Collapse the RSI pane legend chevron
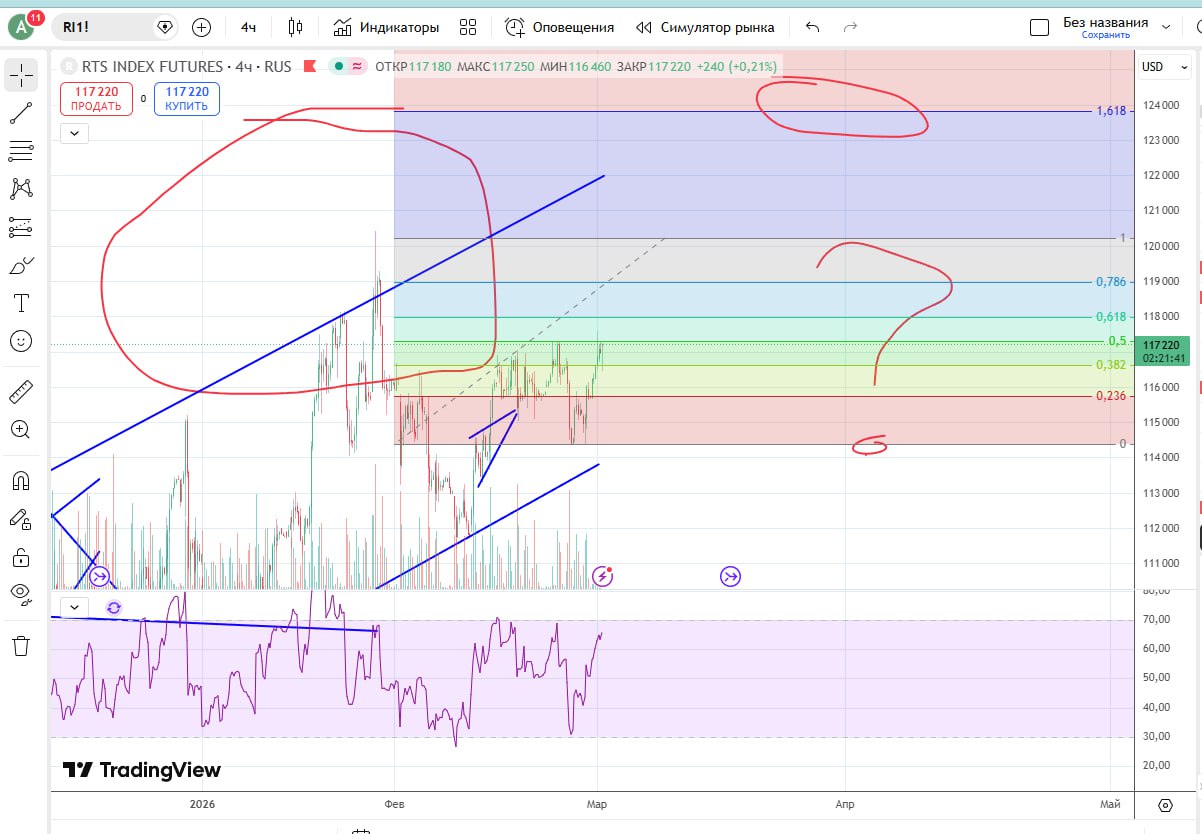The width and height of the screenshot is (1202, 834). pyautogui.click(x=75, y=607)
